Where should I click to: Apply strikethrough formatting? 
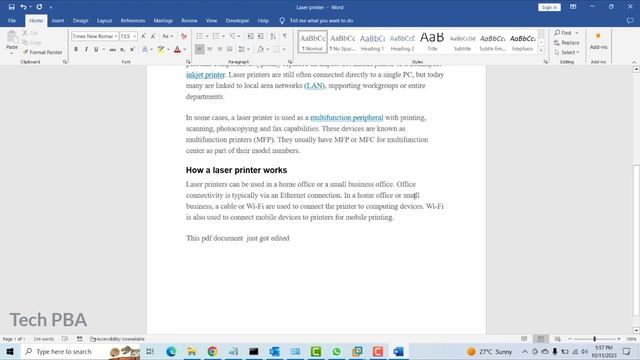(112, 49)
